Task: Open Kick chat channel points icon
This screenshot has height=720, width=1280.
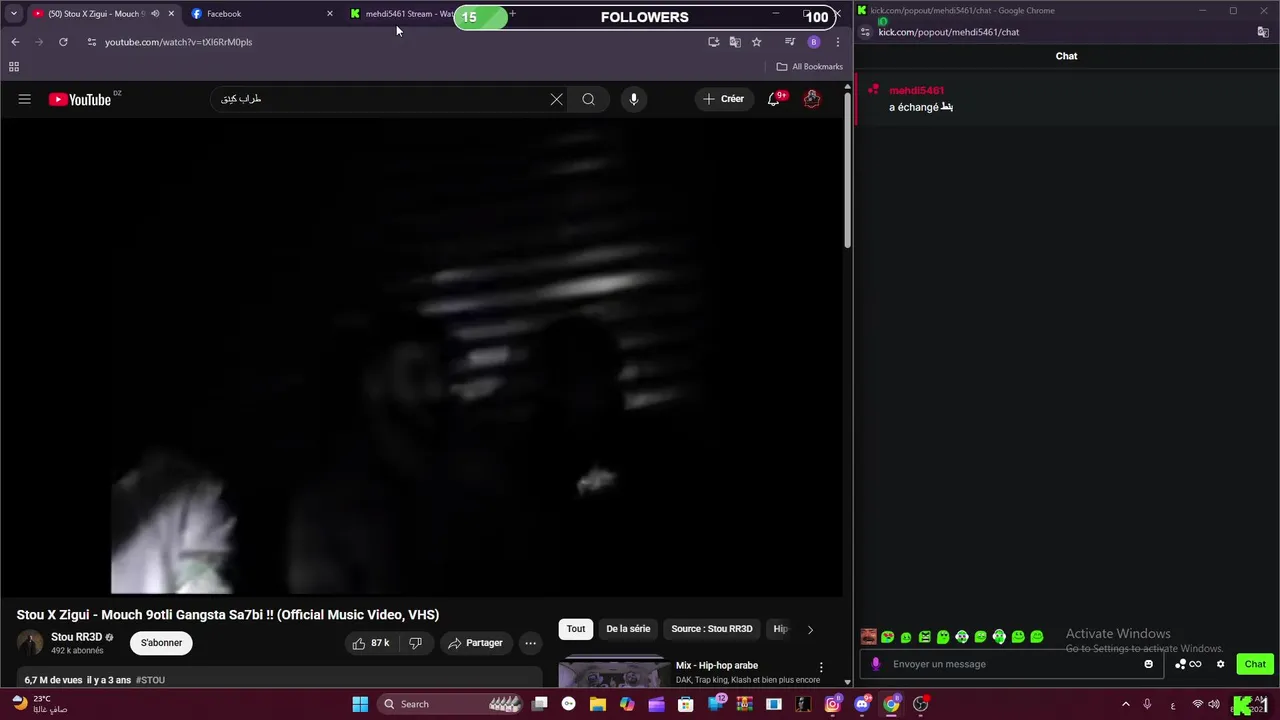Action: click(x=1188, y=664)
